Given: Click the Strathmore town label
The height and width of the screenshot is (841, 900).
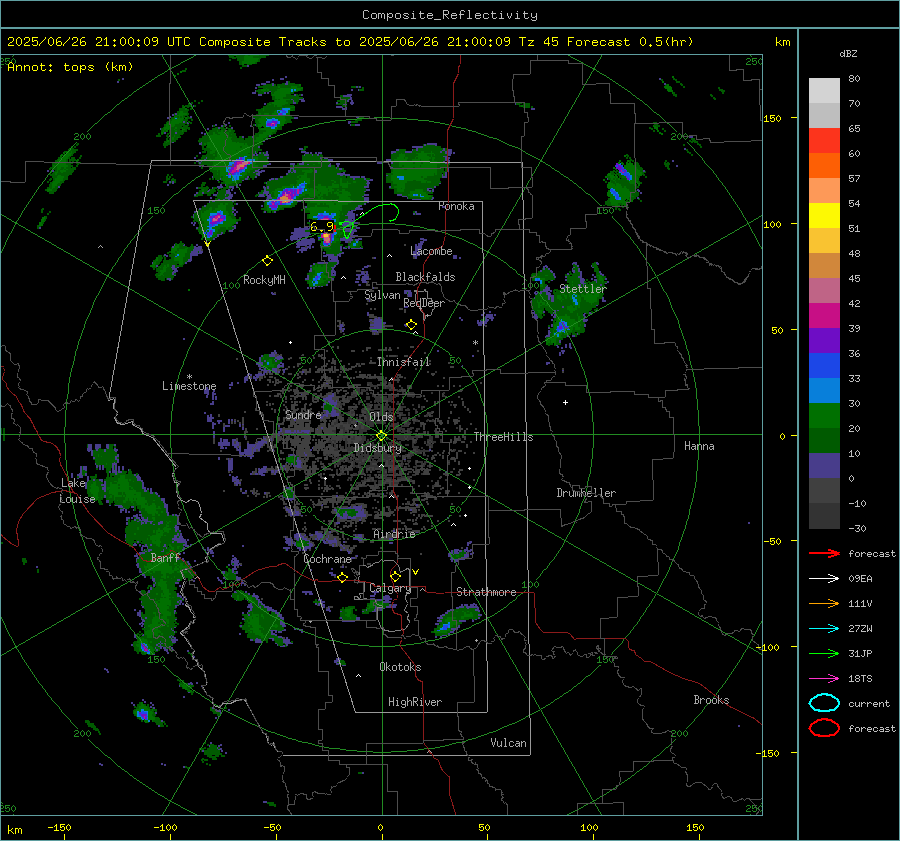Looking at the screenshot, I should [486, 592].
